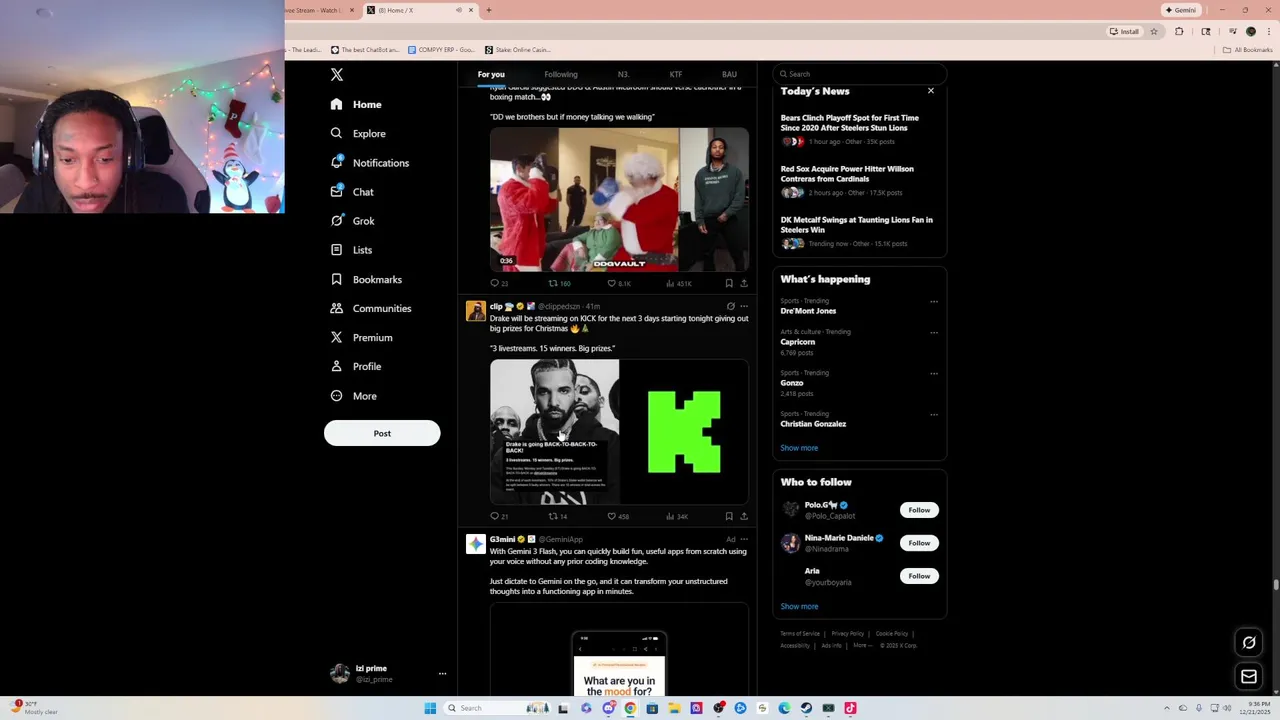
Task: Repost the Drake KICK post
Action: click(x=553, y=516)
